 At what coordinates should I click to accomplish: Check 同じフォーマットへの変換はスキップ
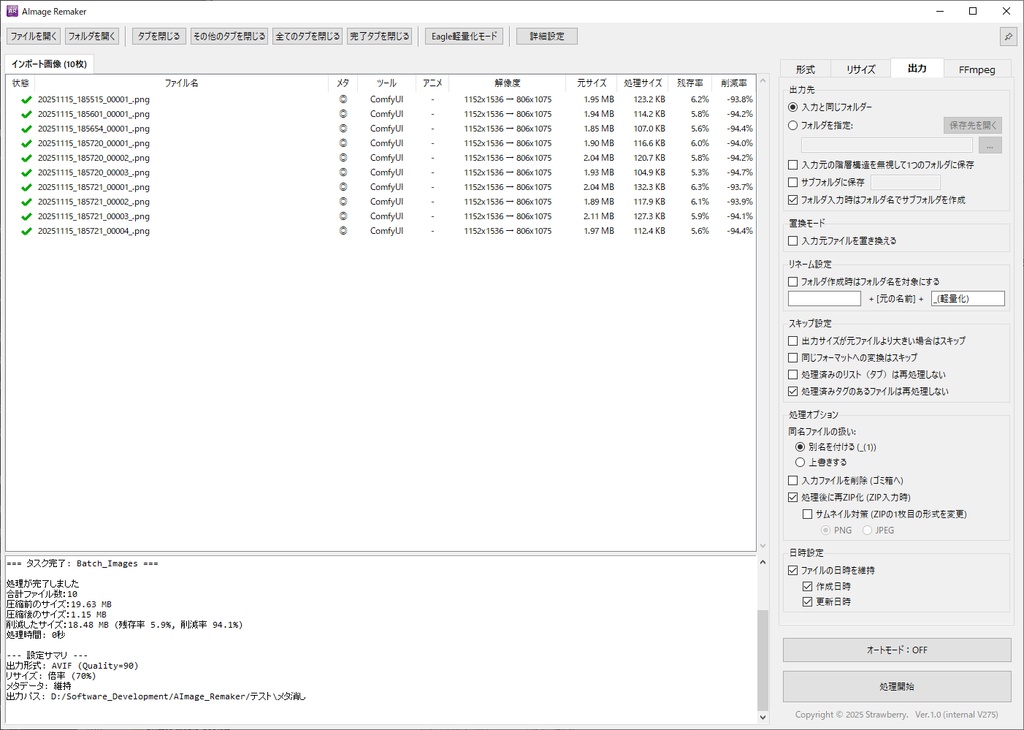pyautogui.click(x=793, y=356)
